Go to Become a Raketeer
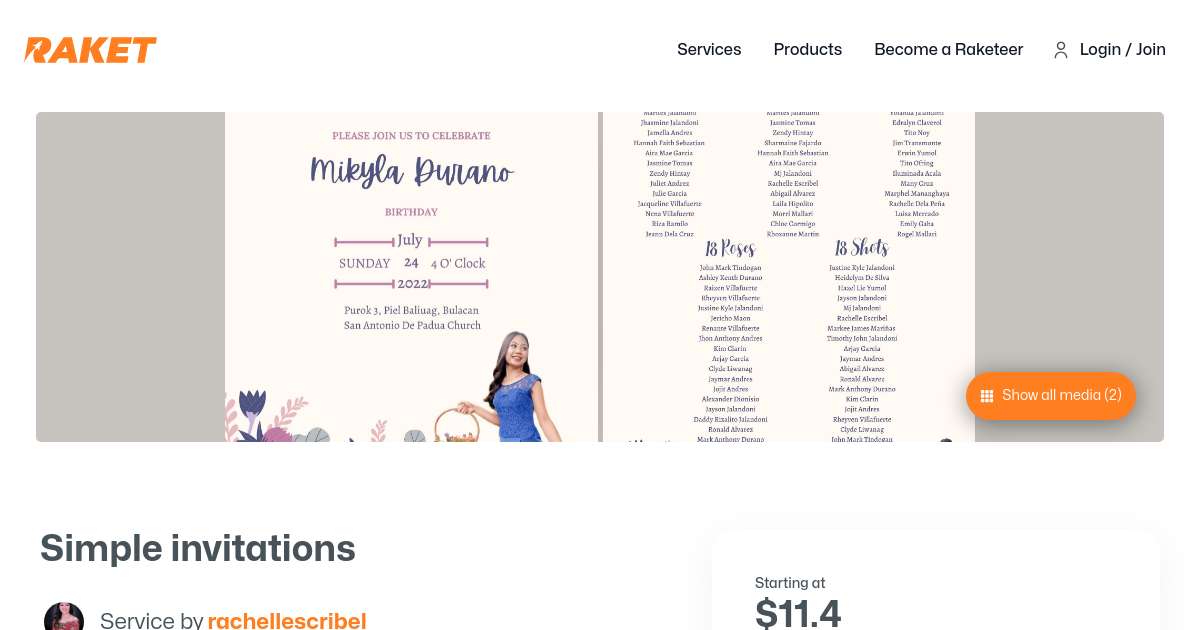 (949, 50)
